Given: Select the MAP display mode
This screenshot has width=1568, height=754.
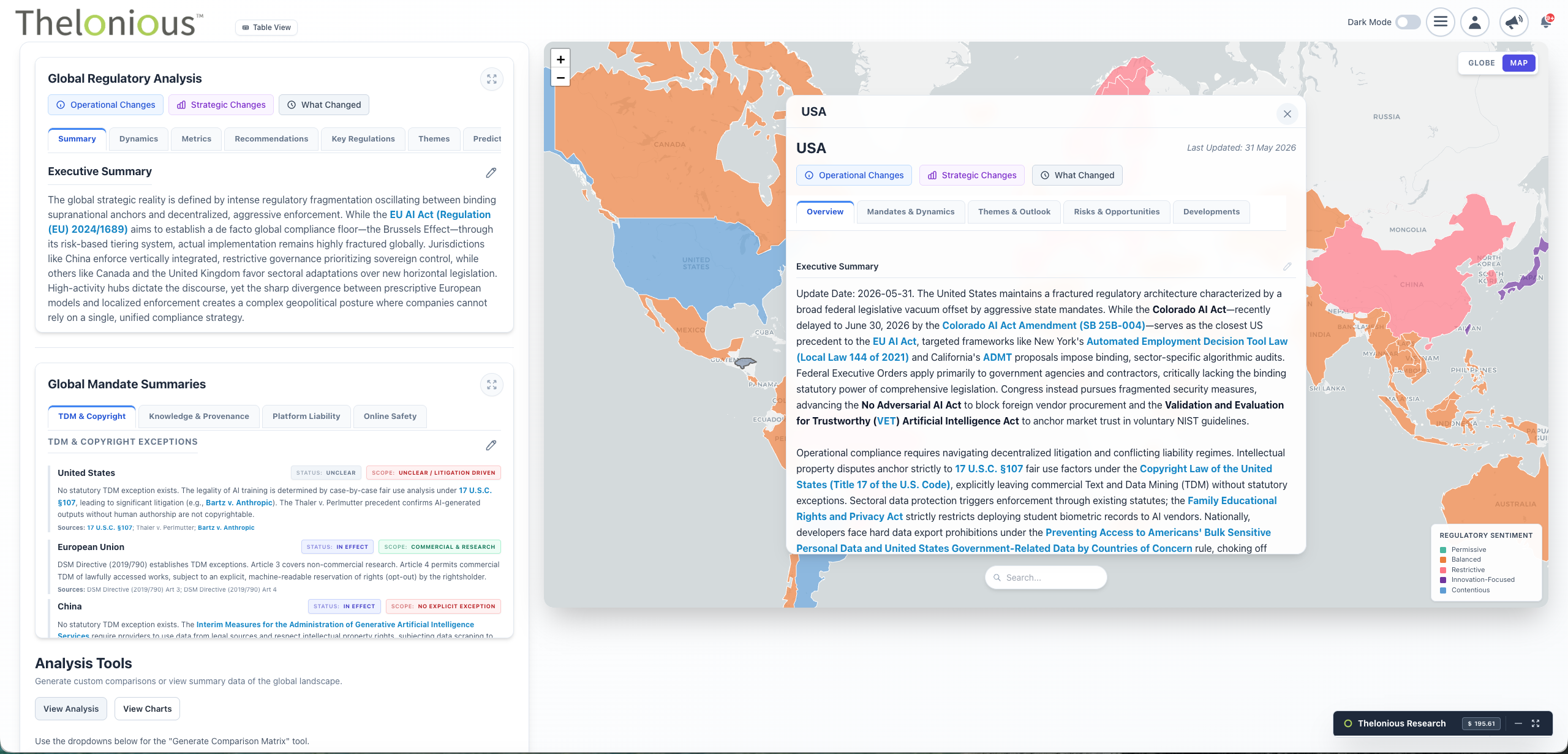Looking at the screenshot, I should pyautogui.click(x=1519, y=63).
